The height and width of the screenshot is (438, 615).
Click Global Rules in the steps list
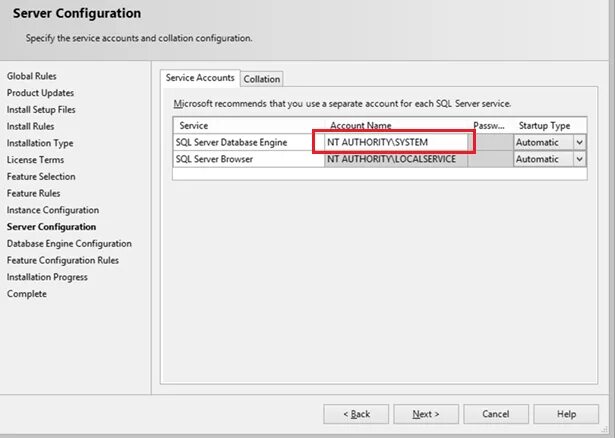(x=31, y=76)
